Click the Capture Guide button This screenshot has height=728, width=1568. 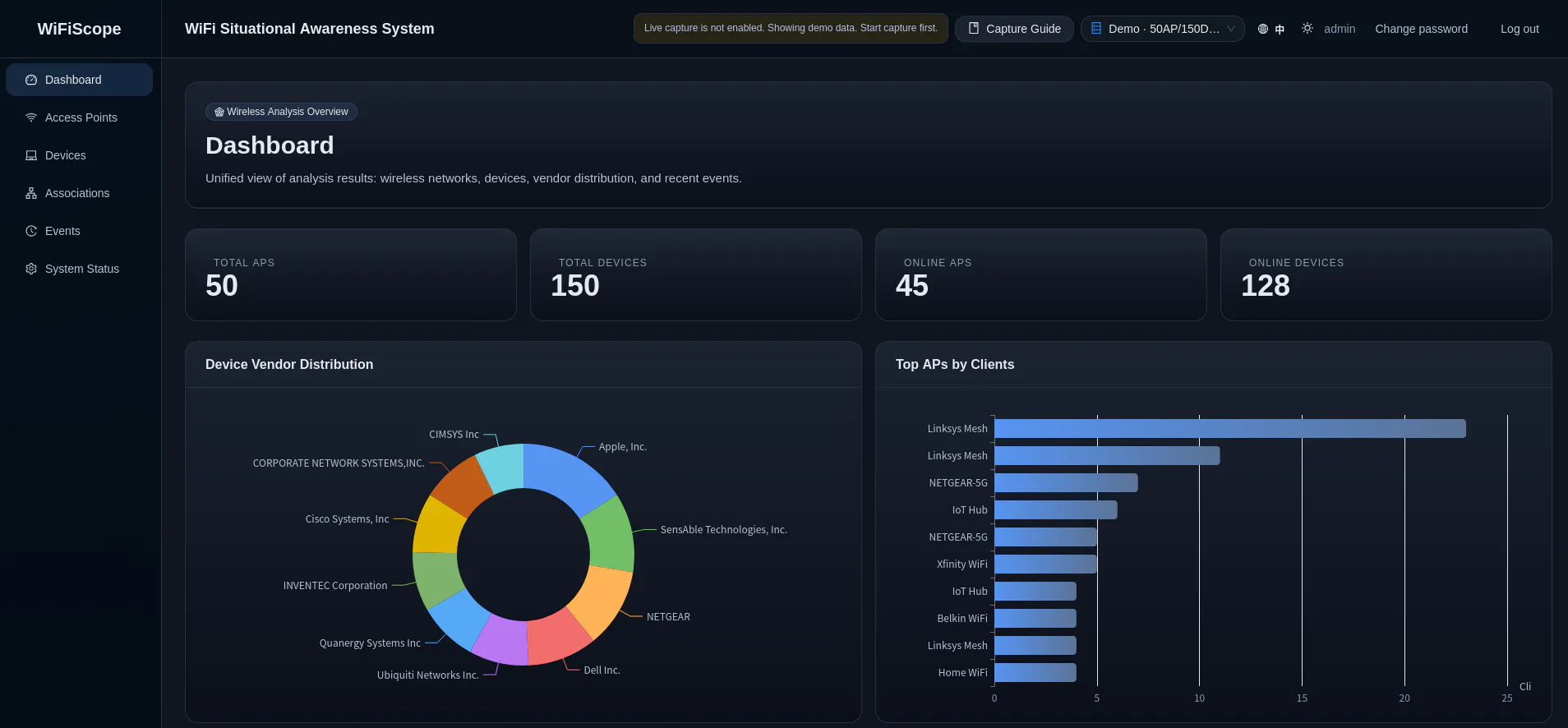1014,29
